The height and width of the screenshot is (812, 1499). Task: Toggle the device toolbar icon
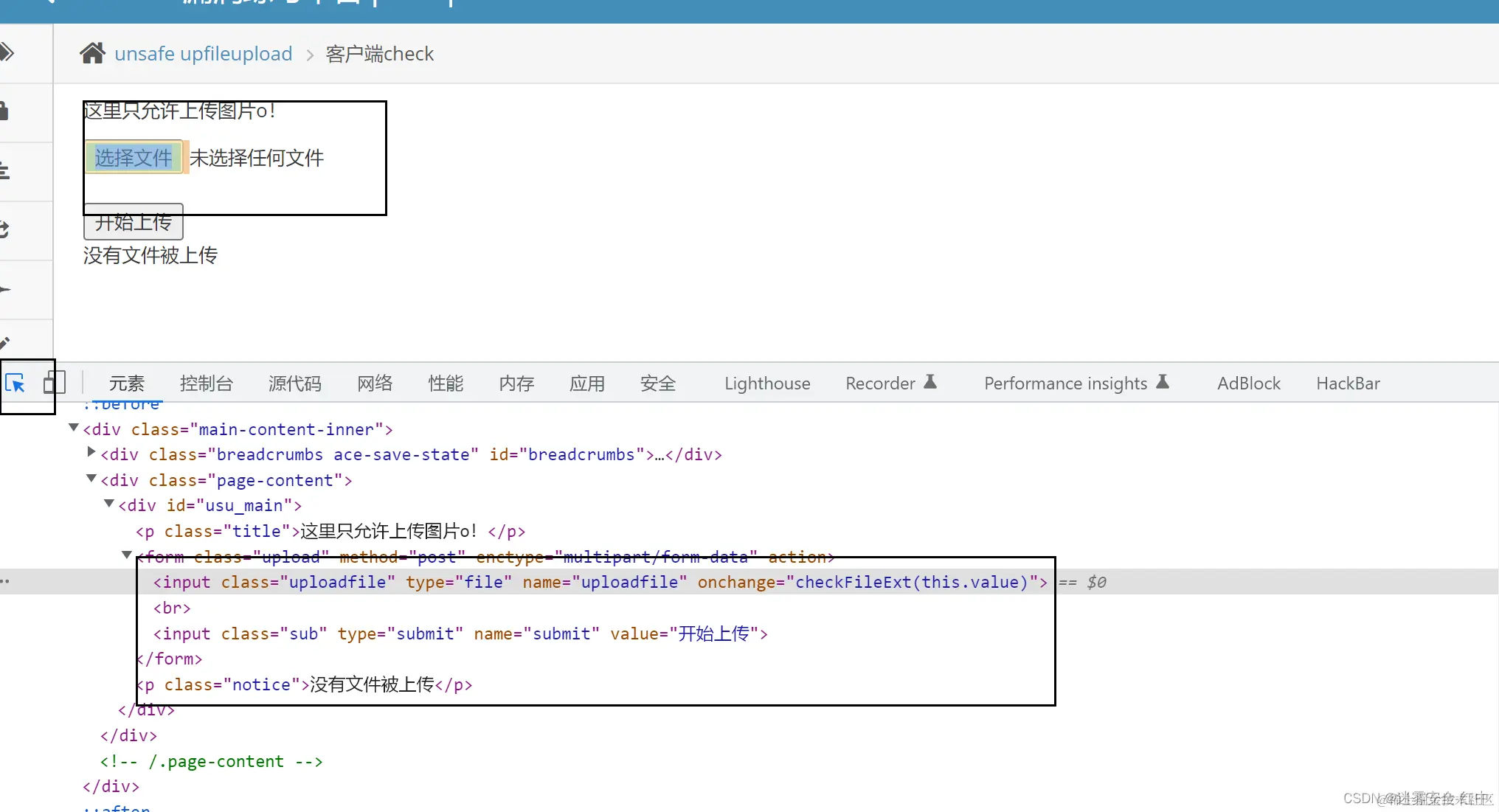pyautogui.click(x=54, y=383)
